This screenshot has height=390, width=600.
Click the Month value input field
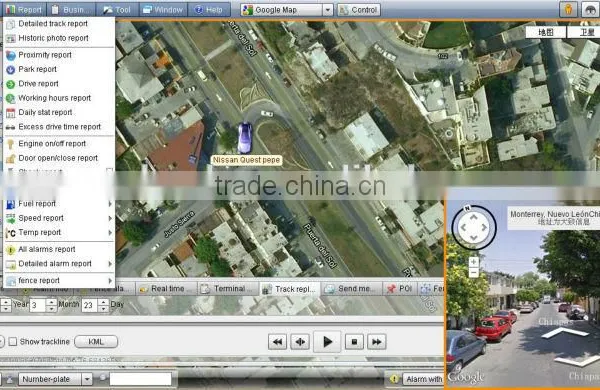point(38,305)
